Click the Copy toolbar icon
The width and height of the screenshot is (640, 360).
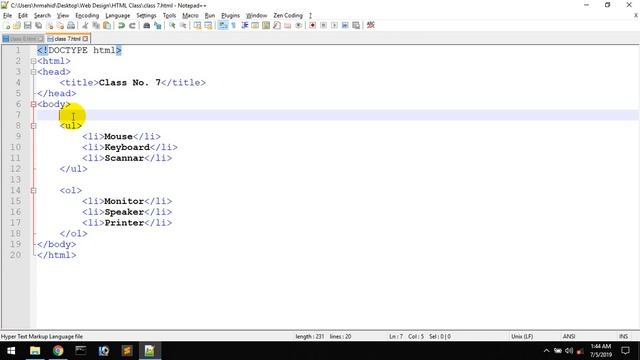click(x=96, y=25)
